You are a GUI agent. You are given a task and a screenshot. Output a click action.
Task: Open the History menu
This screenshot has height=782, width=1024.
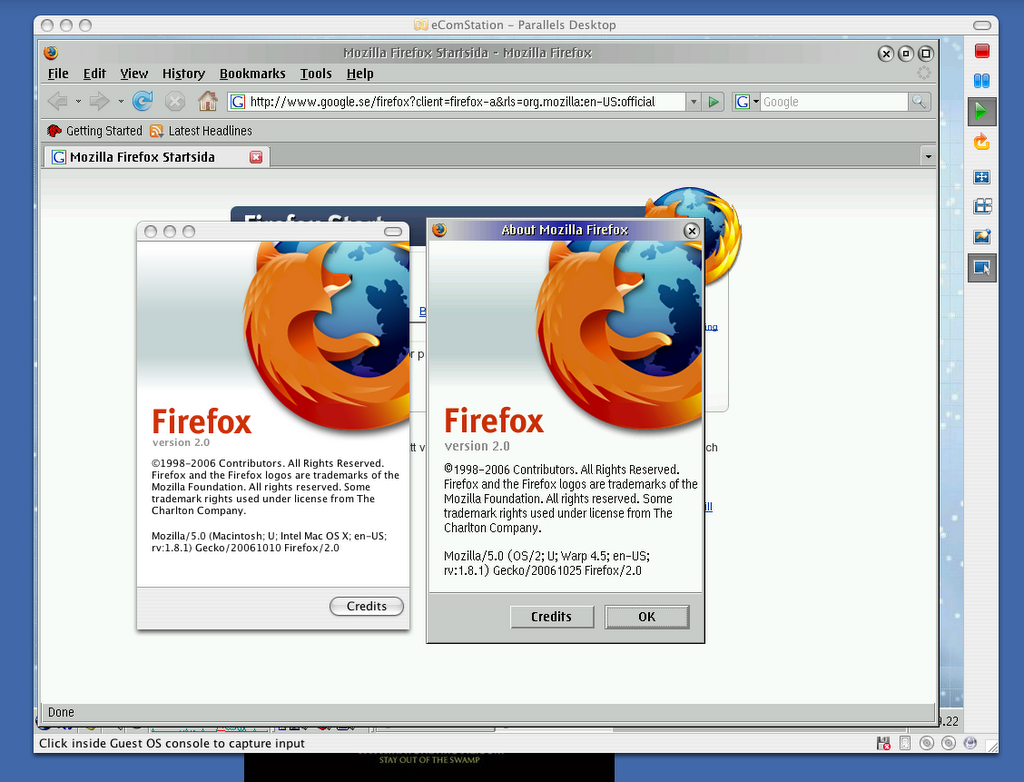pyautogui.click(x=184, y=73)
